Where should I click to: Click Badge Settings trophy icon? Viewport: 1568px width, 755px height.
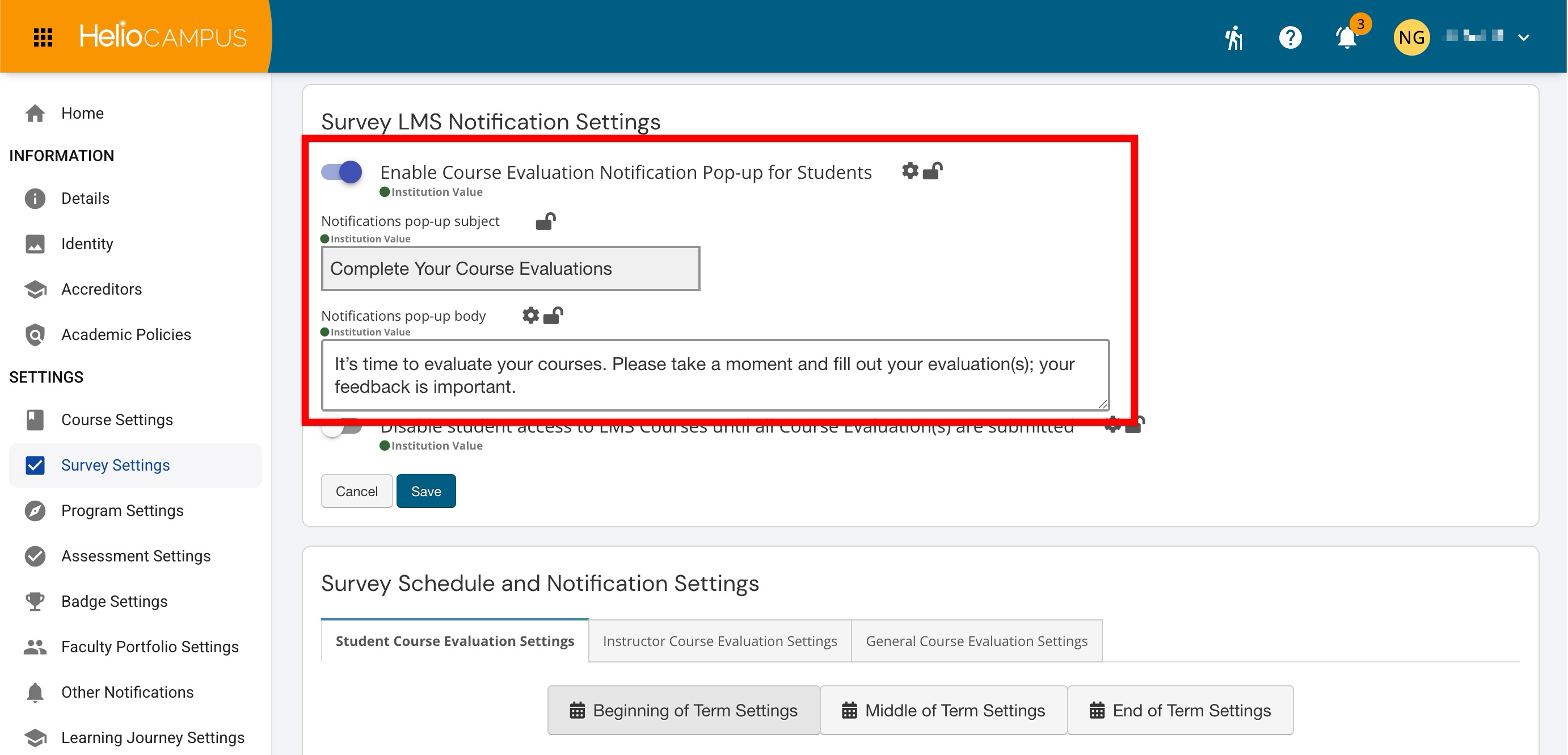[35, 602]
